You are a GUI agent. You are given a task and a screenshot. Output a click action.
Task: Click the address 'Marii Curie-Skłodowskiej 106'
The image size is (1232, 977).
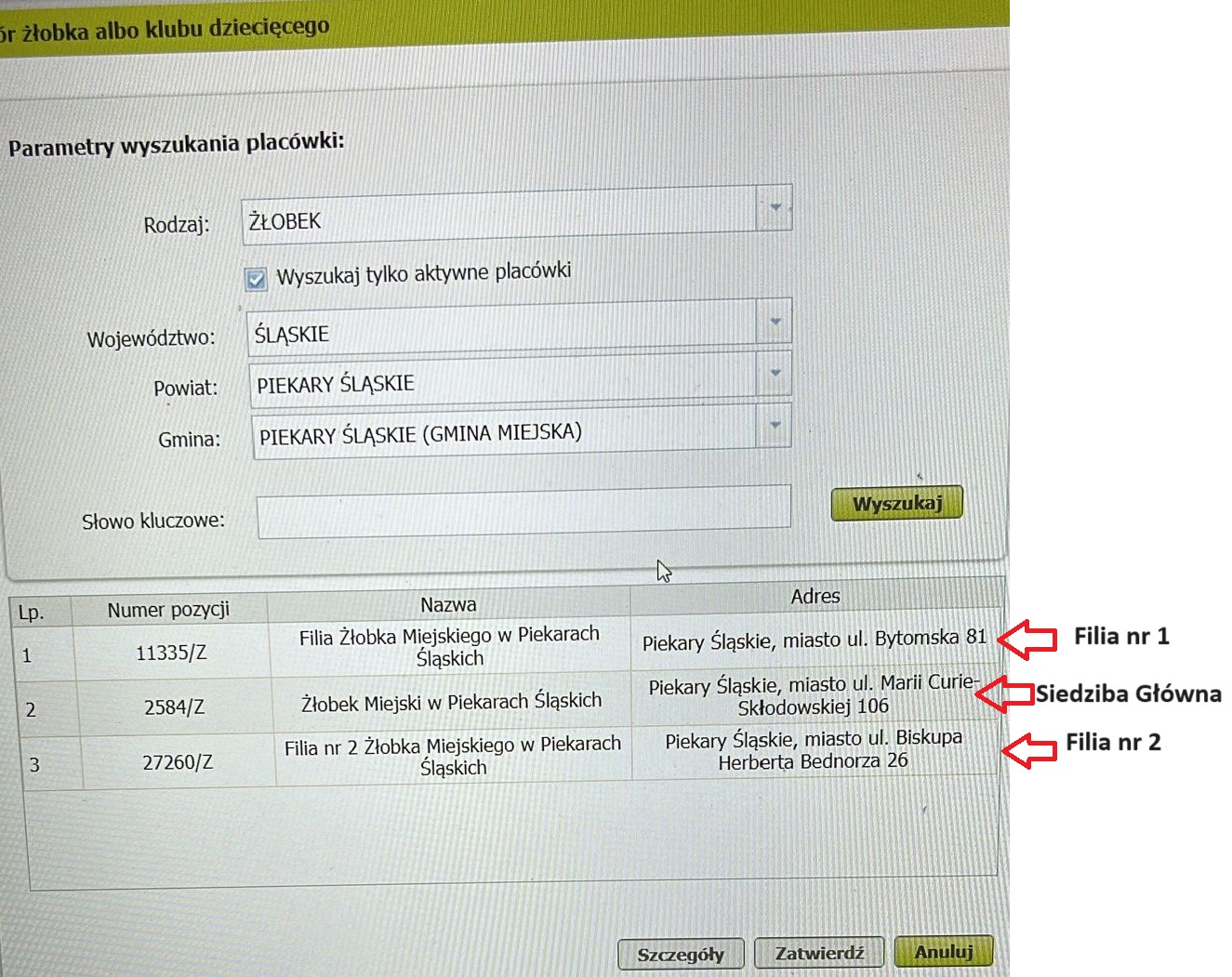pyautogui.click(x=815, y=694)
